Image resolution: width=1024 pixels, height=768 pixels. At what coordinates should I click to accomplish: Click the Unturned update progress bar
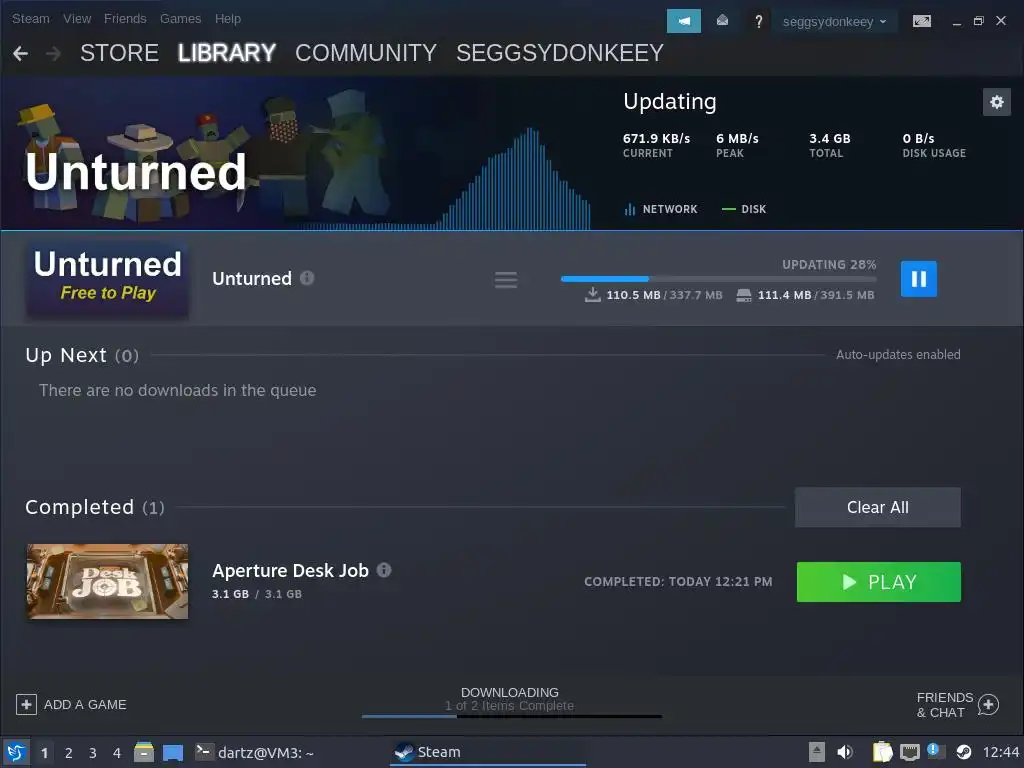point(718,279)
